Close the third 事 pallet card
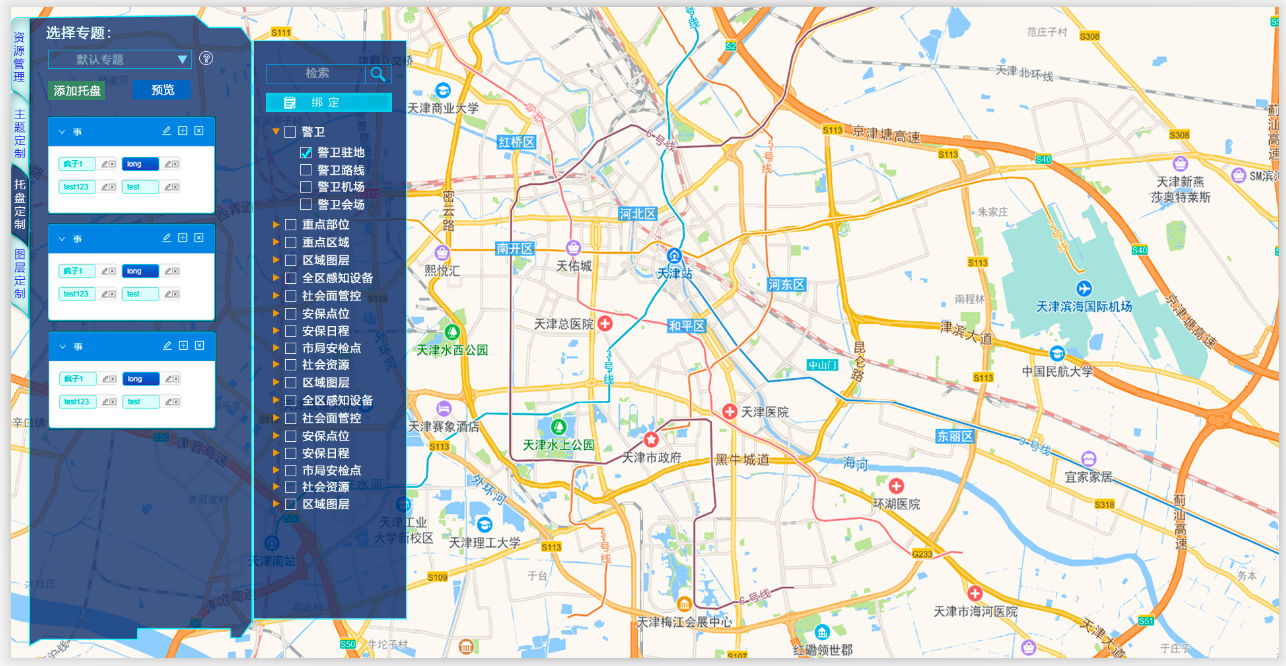Screen dimensions: 1286x666 click(x=199, y=346)
